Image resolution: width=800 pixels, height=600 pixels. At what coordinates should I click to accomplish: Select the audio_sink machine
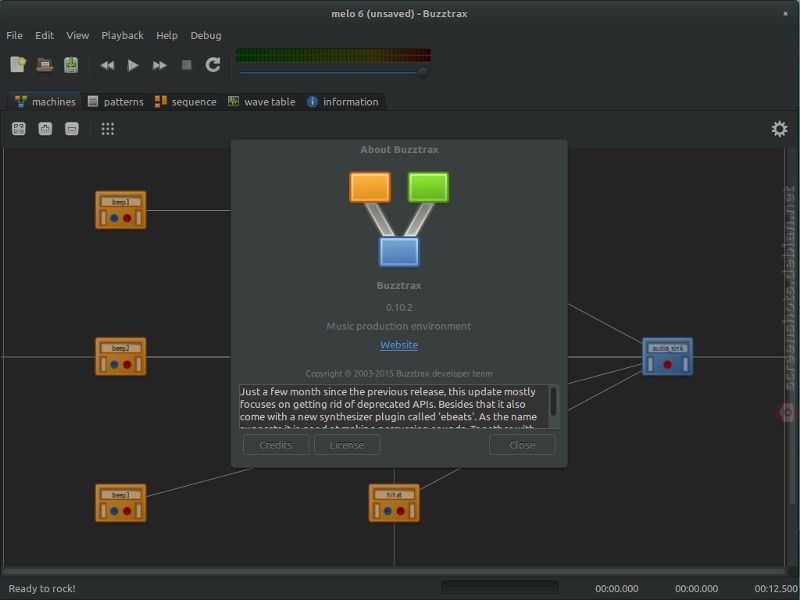(667, 357)
